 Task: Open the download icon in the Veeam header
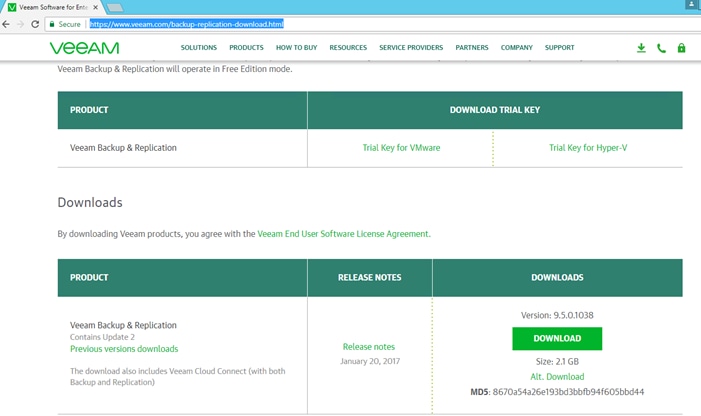point(641,48)
